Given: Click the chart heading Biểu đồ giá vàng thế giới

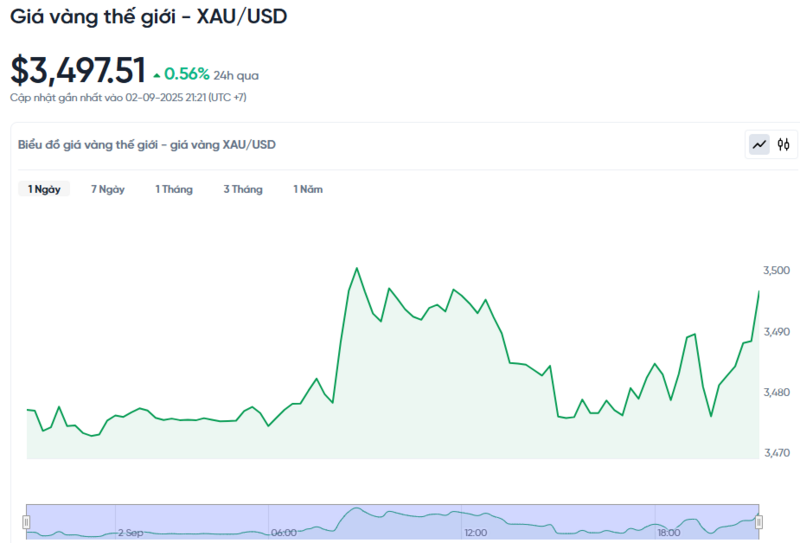Looking at the screenshot, I should tap(147, 145).
